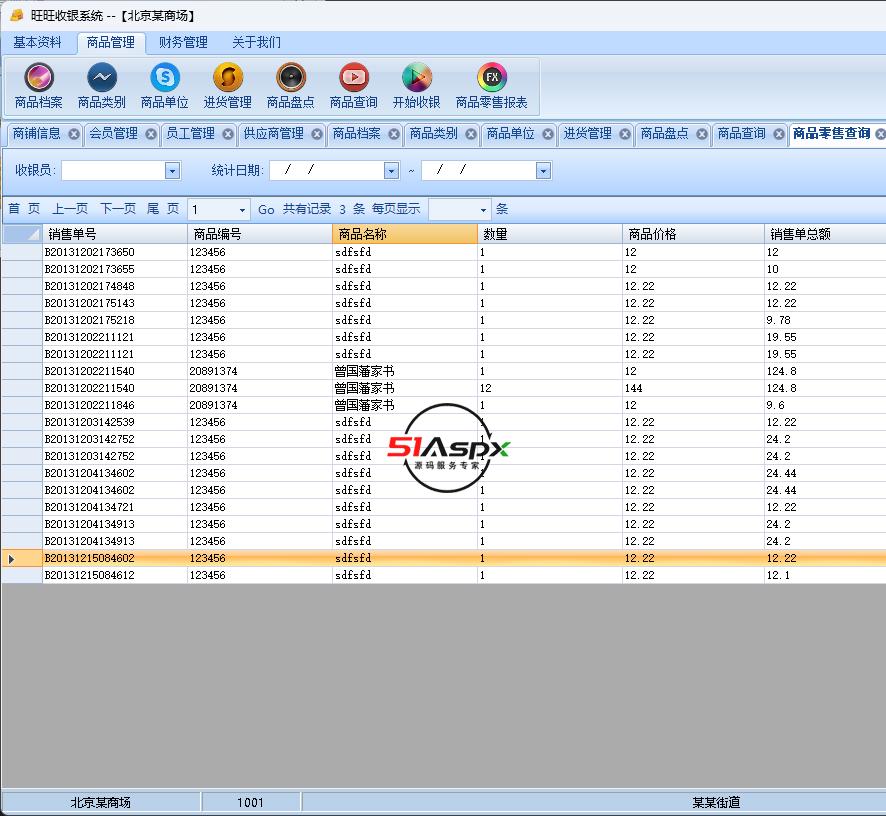
Task: Select the 商品零售查询 document tab
Action: point(831,134)
